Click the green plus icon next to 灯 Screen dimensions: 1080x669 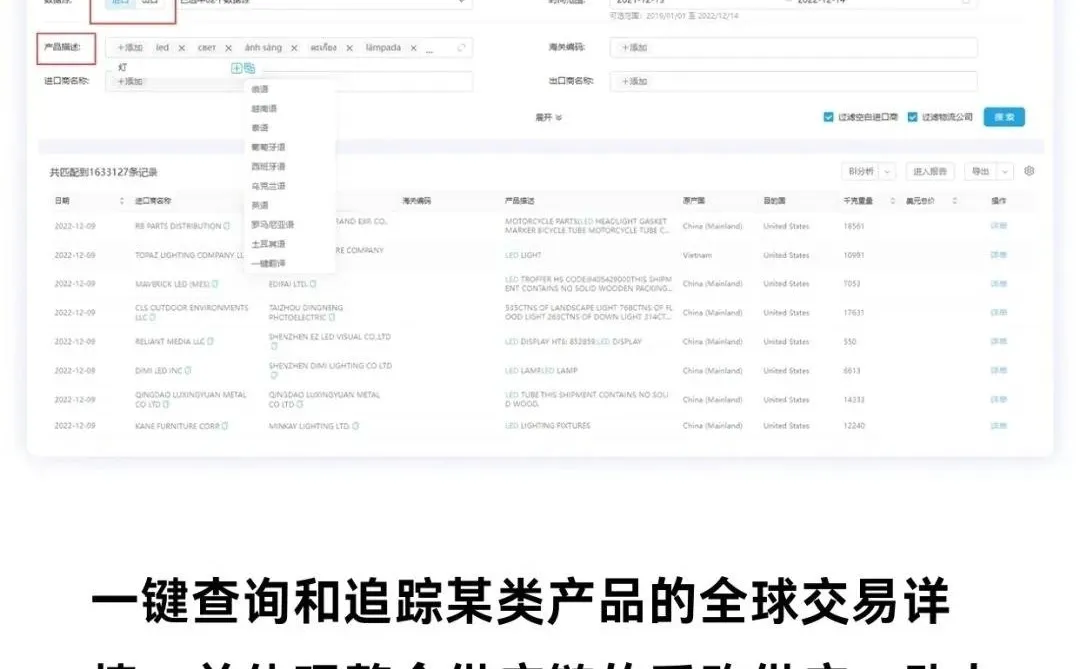click(236, 67)
